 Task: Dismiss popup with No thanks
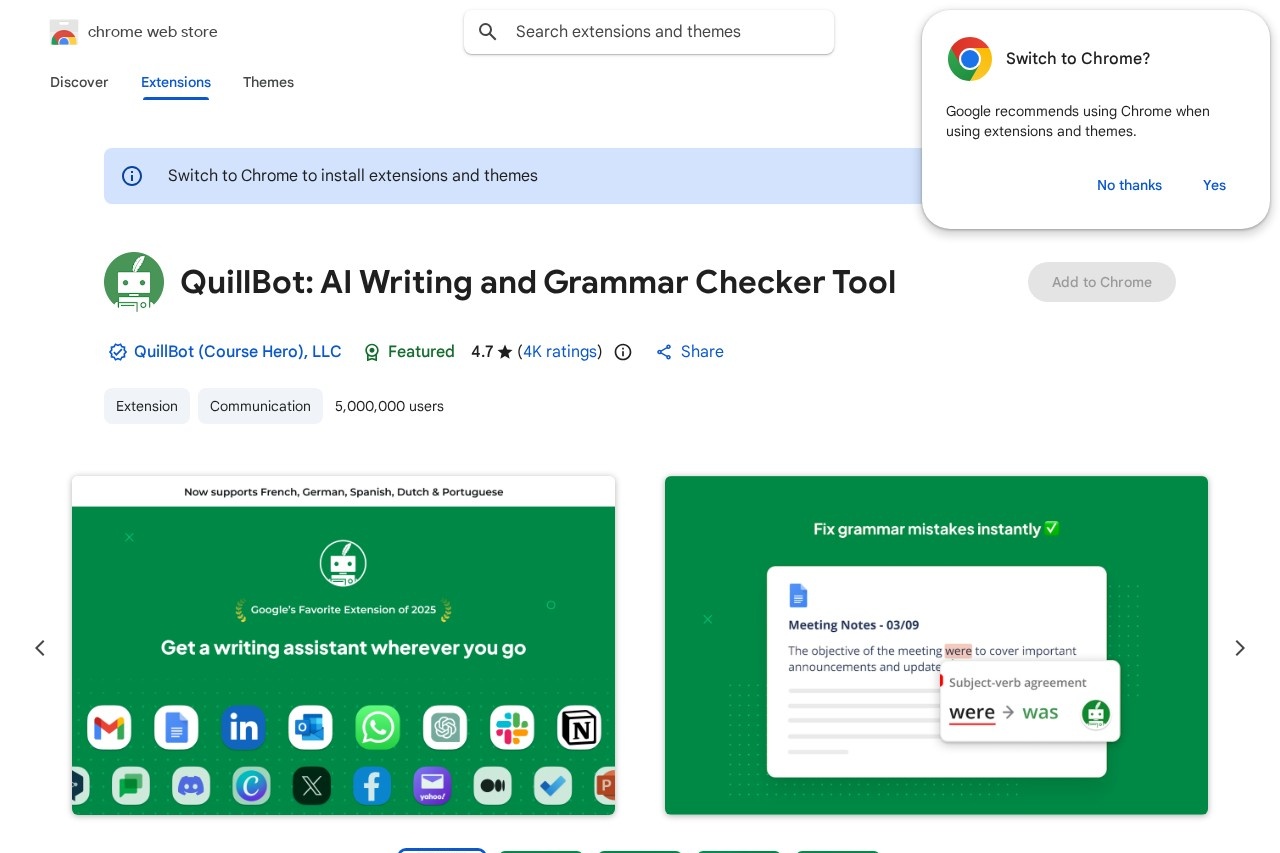[1129, 185]
